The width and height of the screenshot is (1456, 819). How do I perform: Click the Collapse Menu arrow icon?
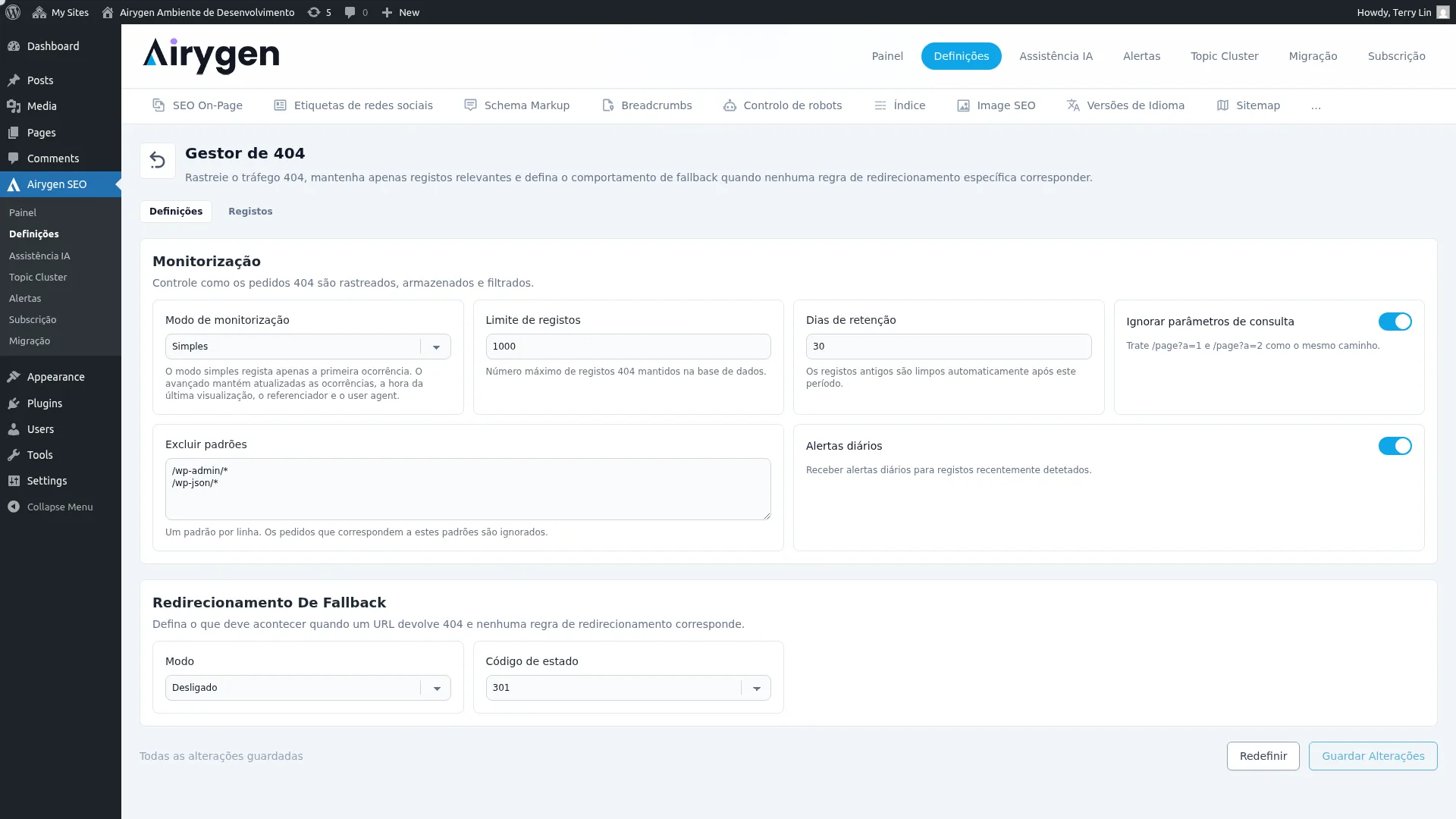click(x=14, y=507)
